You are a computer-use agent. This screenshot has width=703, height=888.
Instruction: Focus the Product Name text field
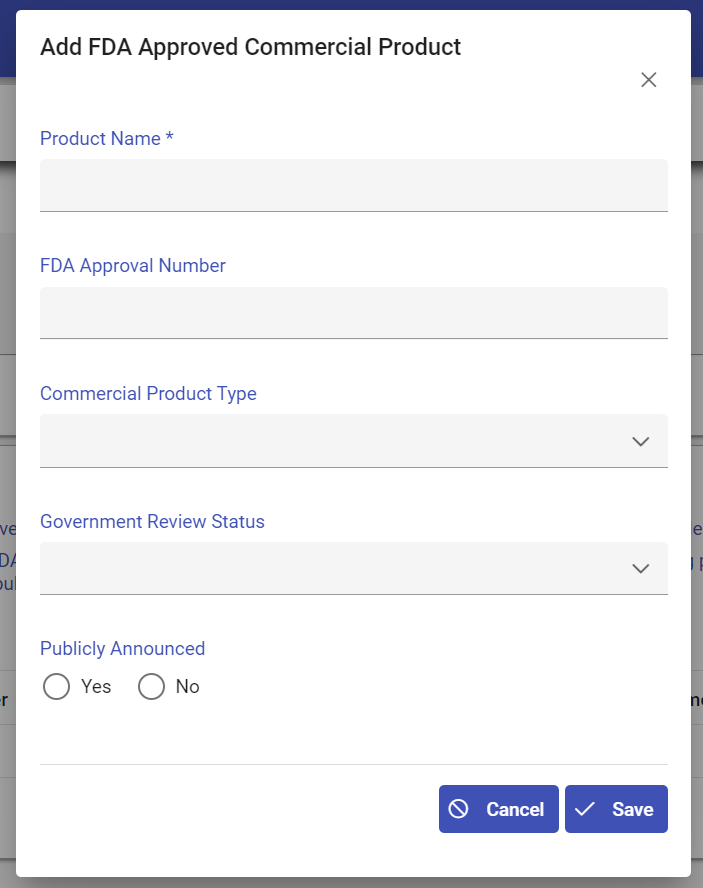(353, 185)
